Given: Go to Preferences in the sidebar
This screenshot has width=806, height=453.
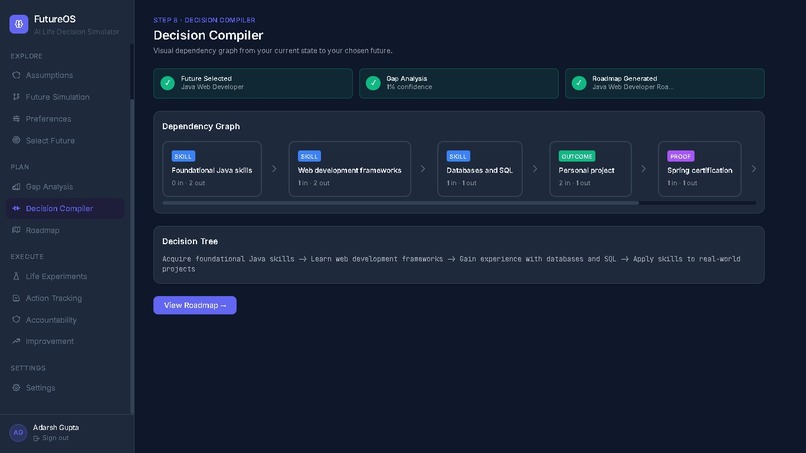Looking at the screenshot, I should pyautogui.click(x=65, y=119).
